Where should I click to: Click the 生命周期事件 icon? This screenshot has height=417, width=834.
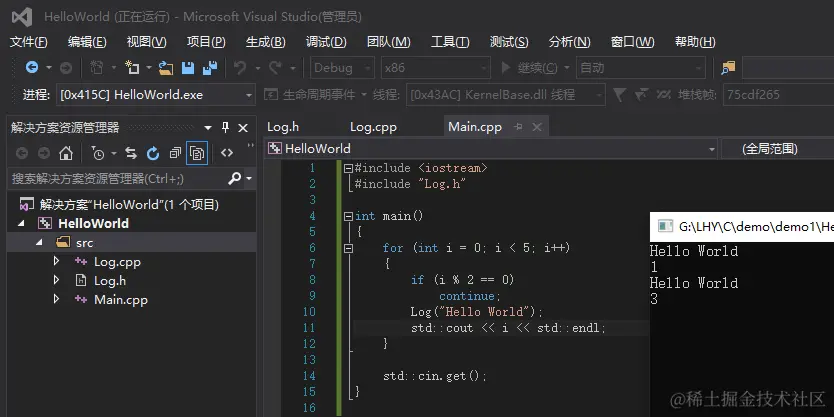(x=271, y=95)
